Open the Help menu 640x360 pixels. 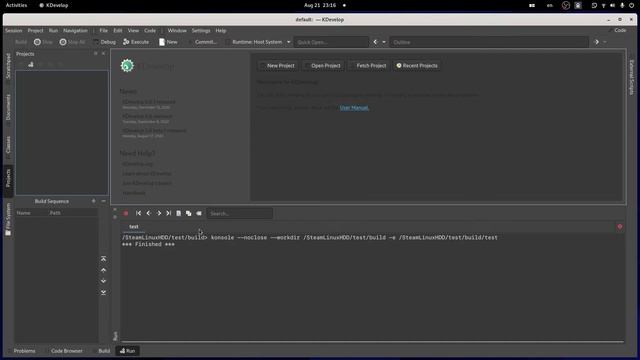tap(221, 31)
